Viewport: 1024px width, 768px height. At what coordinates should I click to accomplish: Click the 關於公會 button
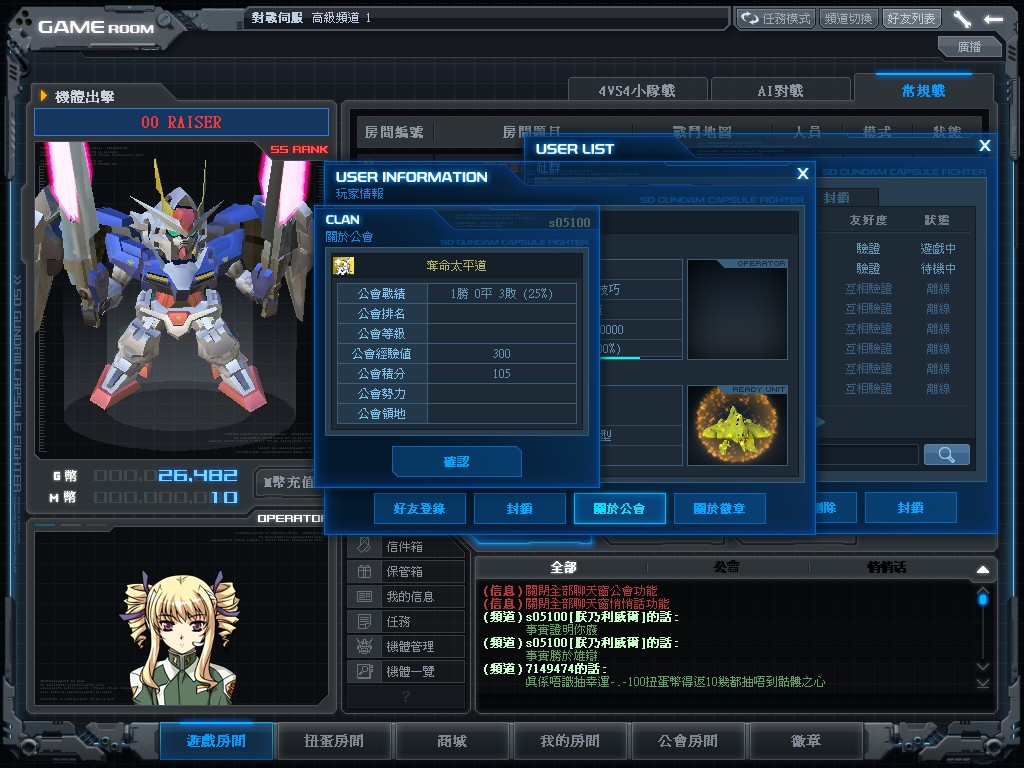[619, 509]
